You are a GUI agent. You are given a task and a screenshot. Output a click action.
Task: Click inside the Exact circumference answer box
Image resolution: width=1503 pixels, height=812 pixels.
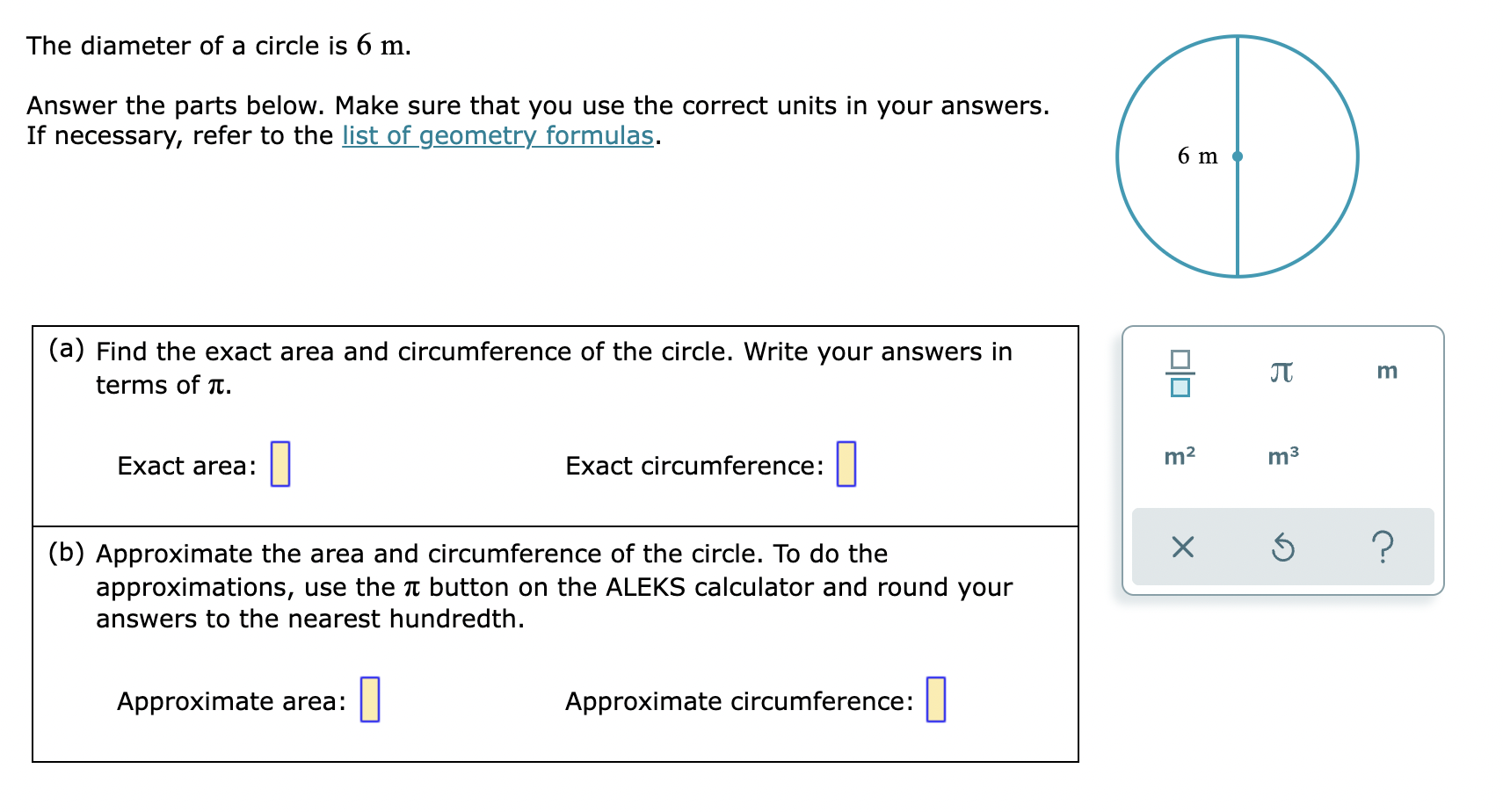[x=845, y=465]
